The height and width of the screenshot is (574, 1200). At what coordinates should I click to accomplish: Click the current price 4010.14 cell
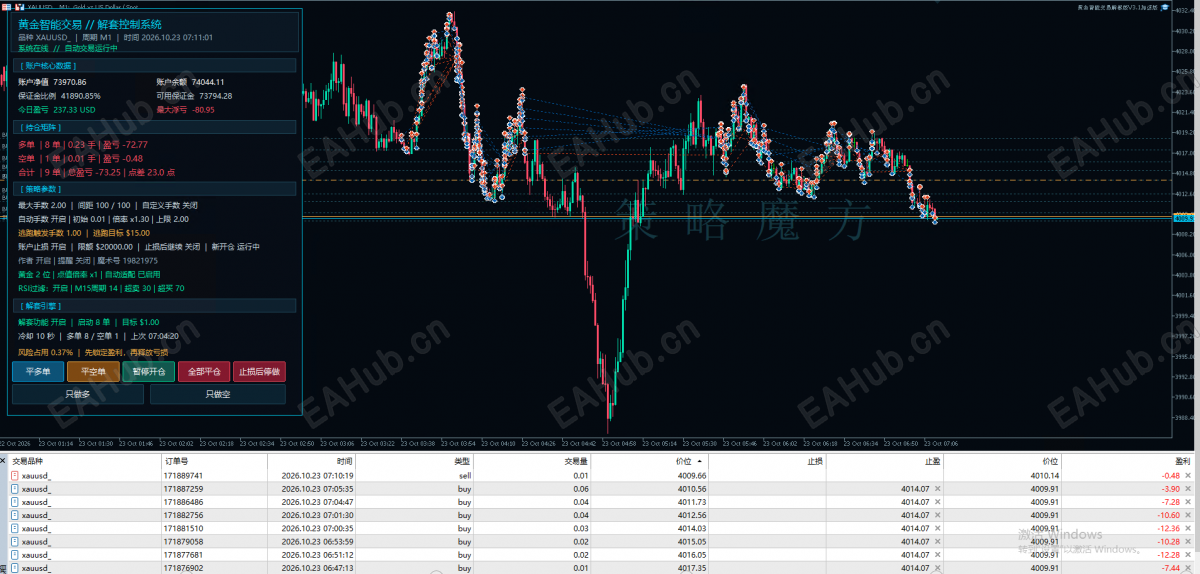point(1044,476)
